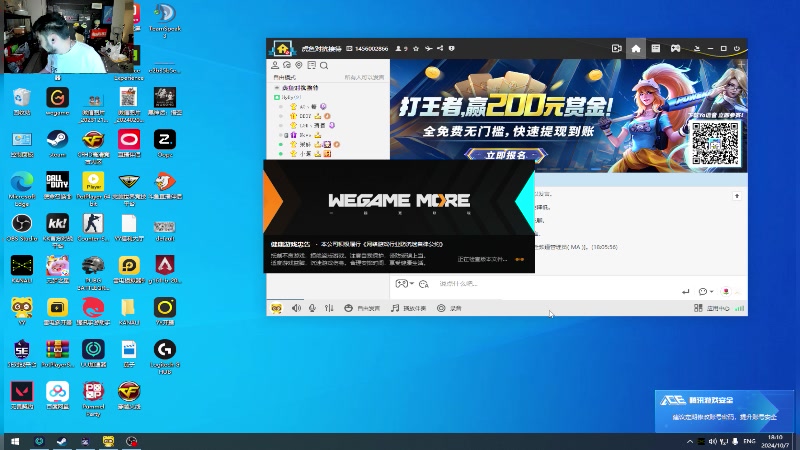Open PotPlayer 64 bit desktop shortcut

(93, 189)
